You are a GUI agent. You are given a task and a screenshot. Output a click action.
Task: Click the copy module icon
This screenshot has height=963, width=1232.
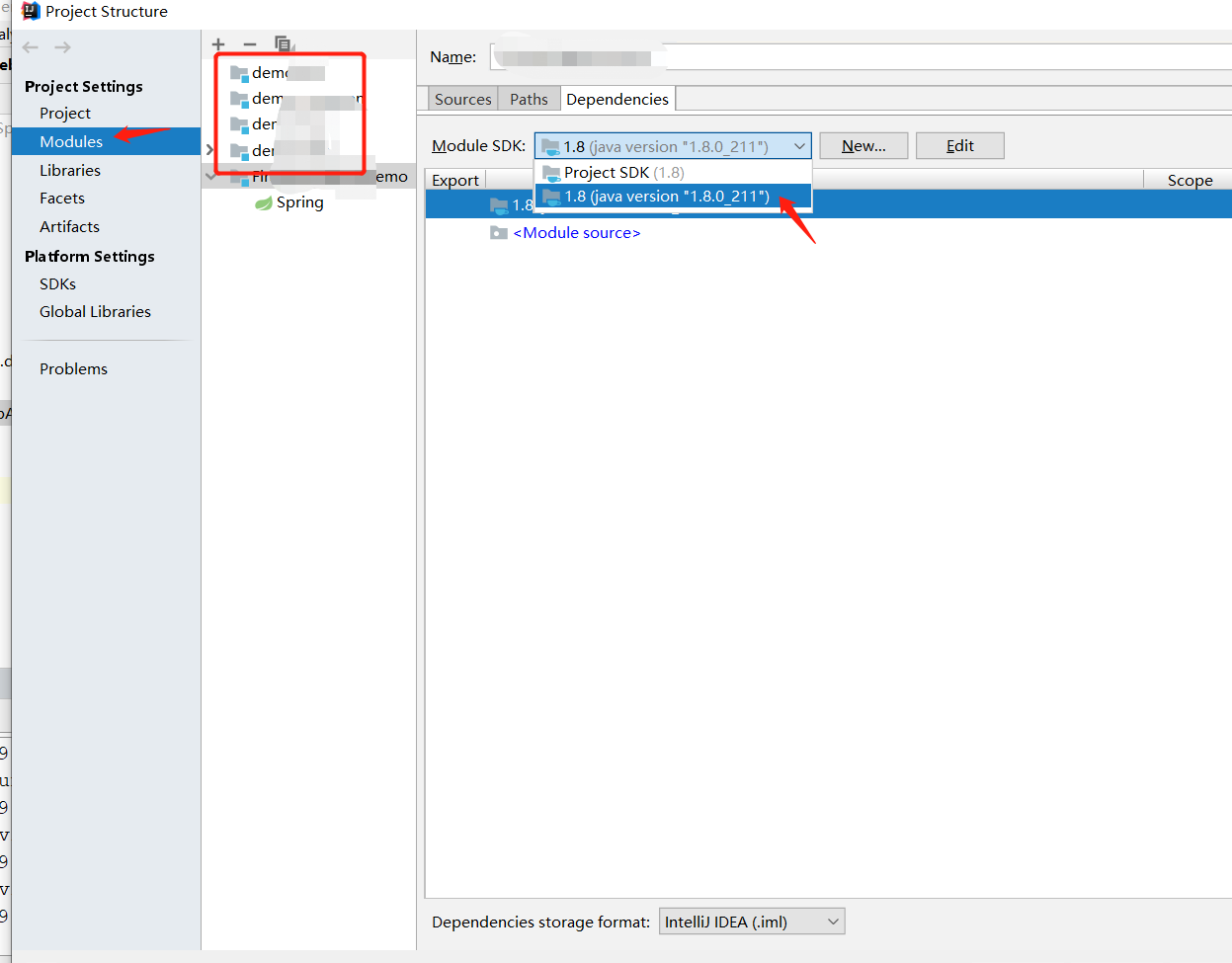point(283,44)
